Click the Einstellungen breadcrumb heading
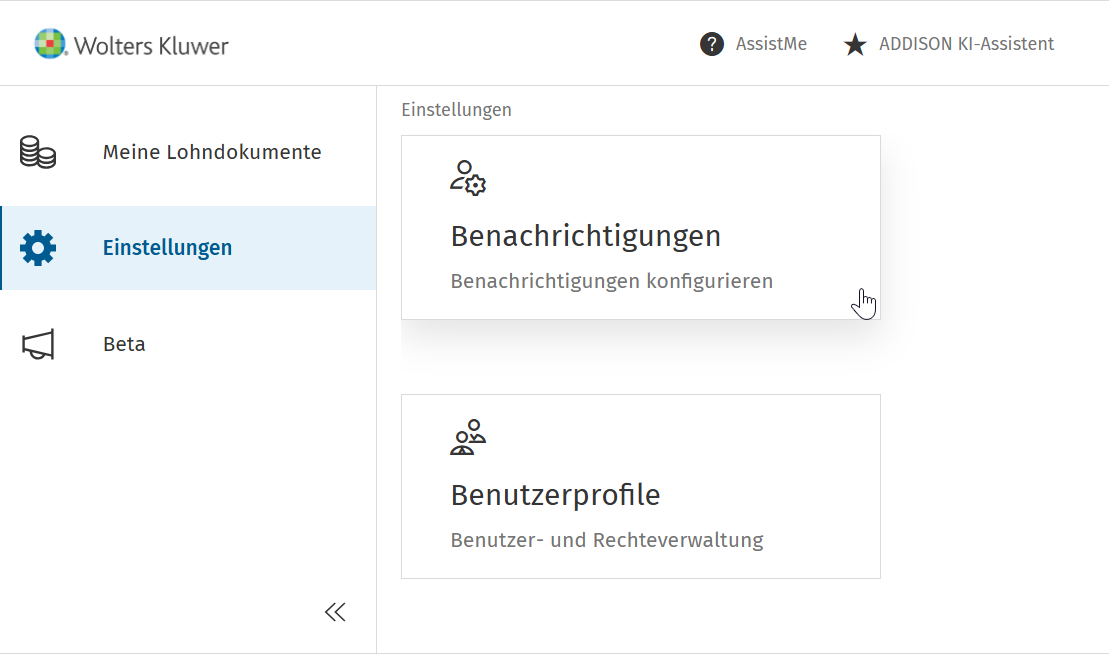1109x658 pixels. [456, 110]
